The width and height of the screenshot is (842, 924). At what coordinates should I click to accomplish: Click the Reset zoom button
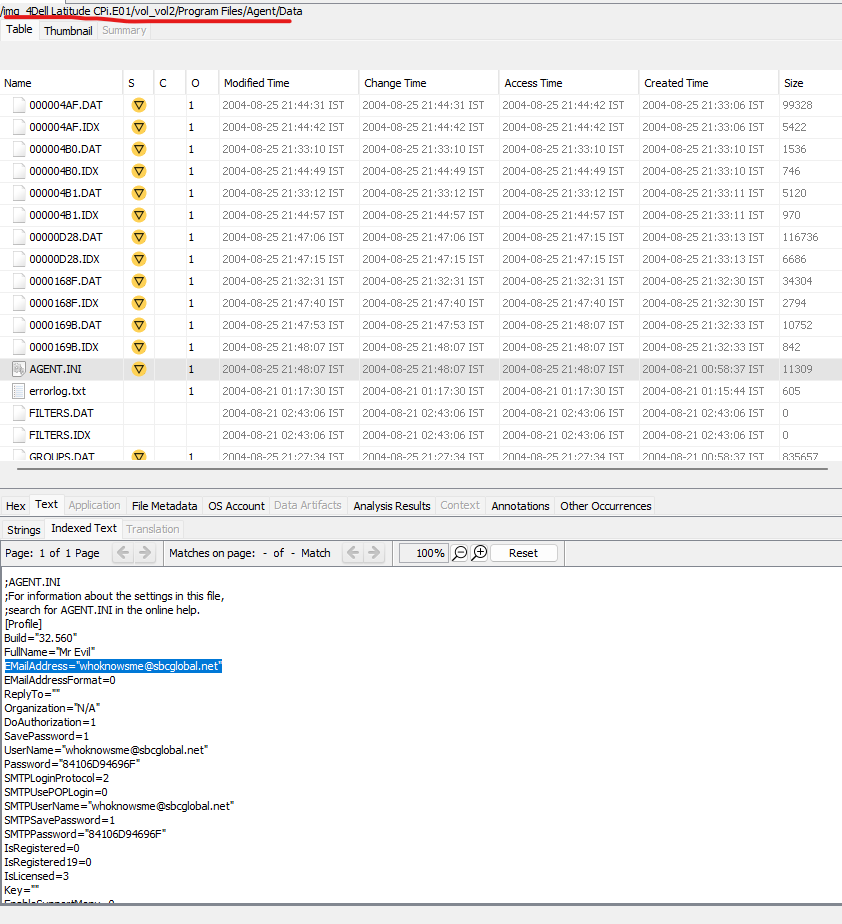pyautogui.click(x=523, y=552)
